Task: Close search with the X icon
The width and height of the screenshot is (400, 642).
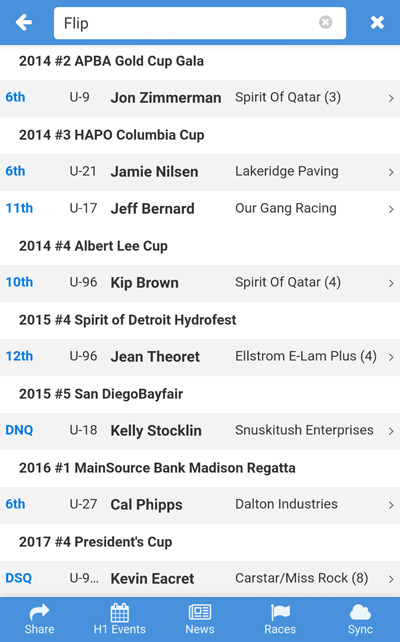Action: (x=377, y=23)
